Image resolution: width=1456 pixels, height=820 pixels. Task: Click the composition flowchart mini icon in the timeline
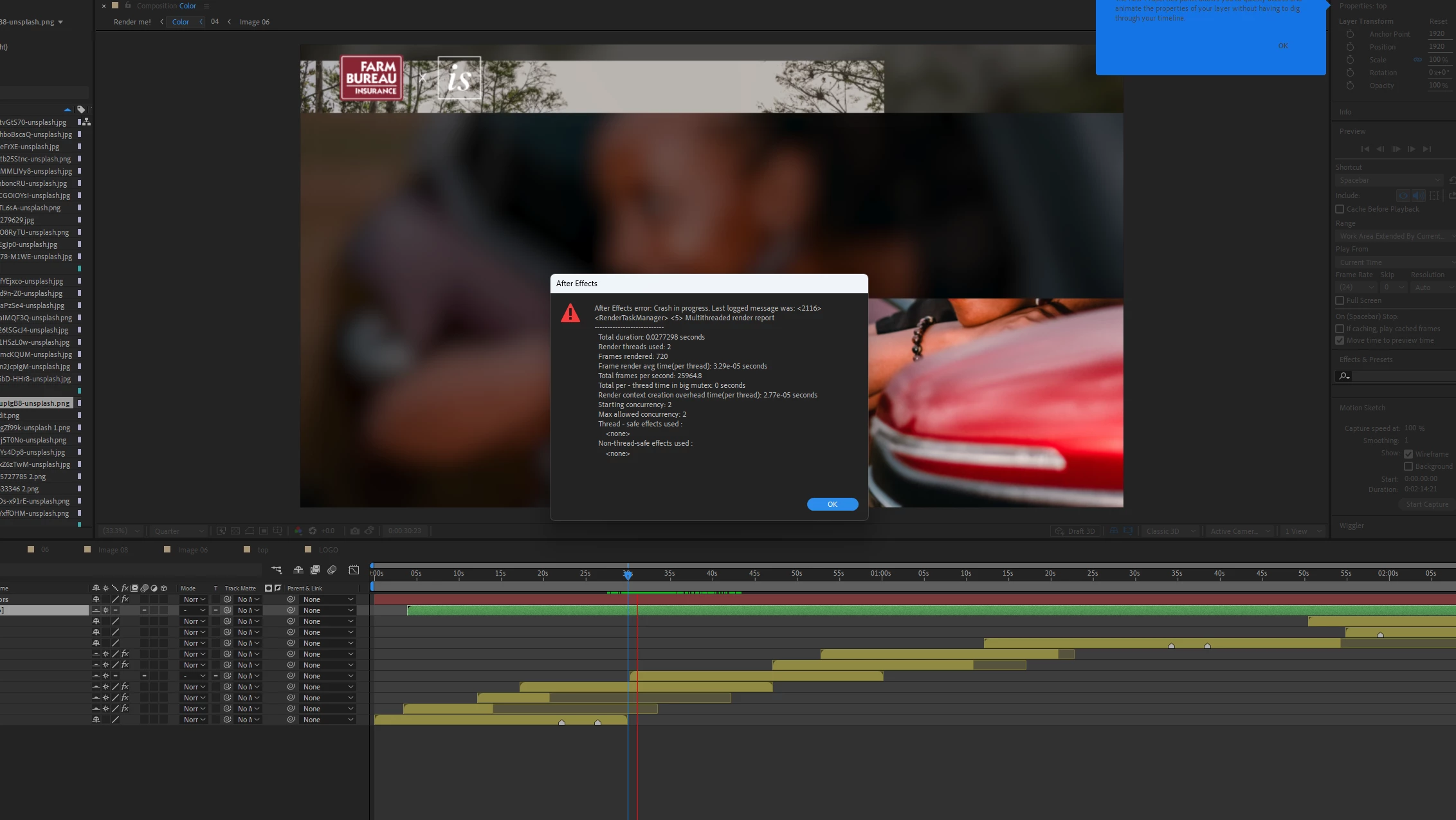[x=277, y=570]
